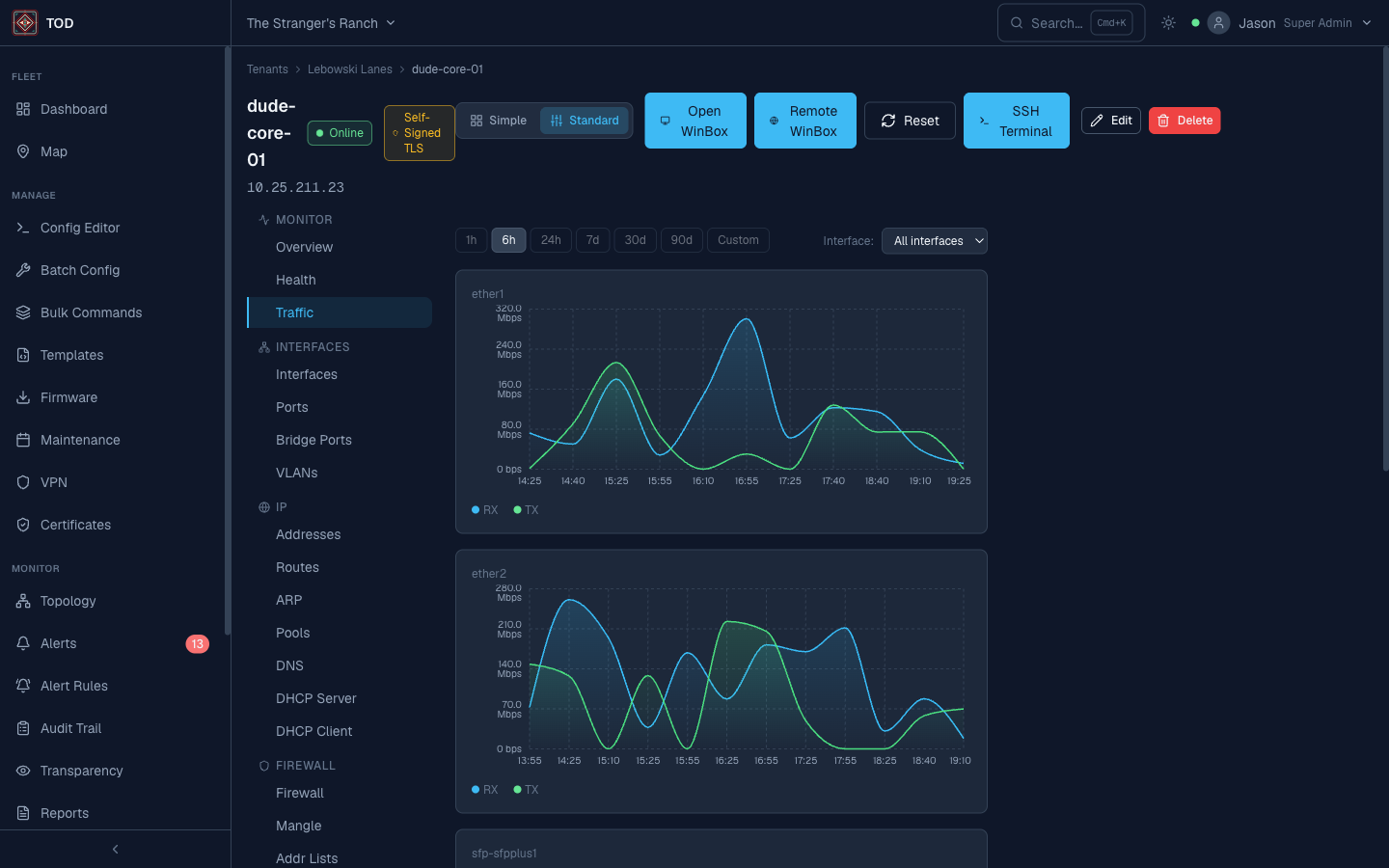Screen dimensions: 1389x868
Task: Open Alerts showing 13 notifications
Action: pos(60,643)
